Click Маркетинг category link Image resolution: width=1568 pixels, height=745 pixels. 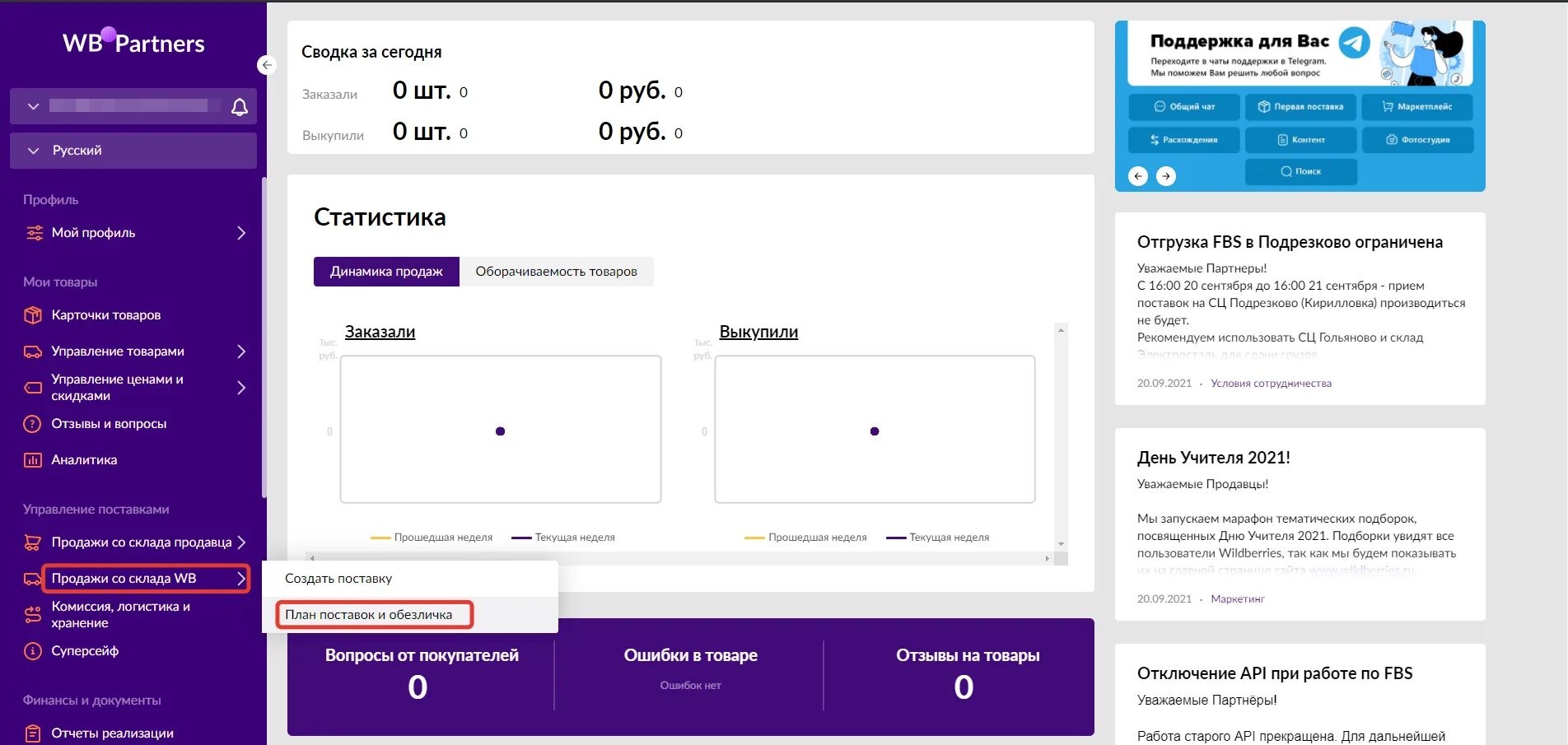(1237, 599)
